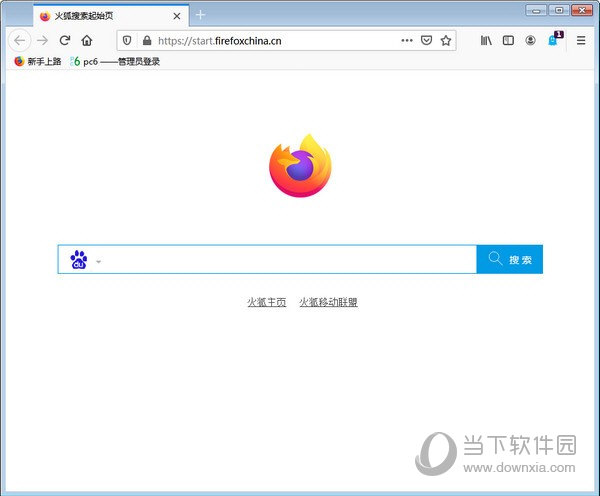Viewport: 600px width, 496px height.
Task: Go forward with the forward arrow button
Action: coord(42,40)
